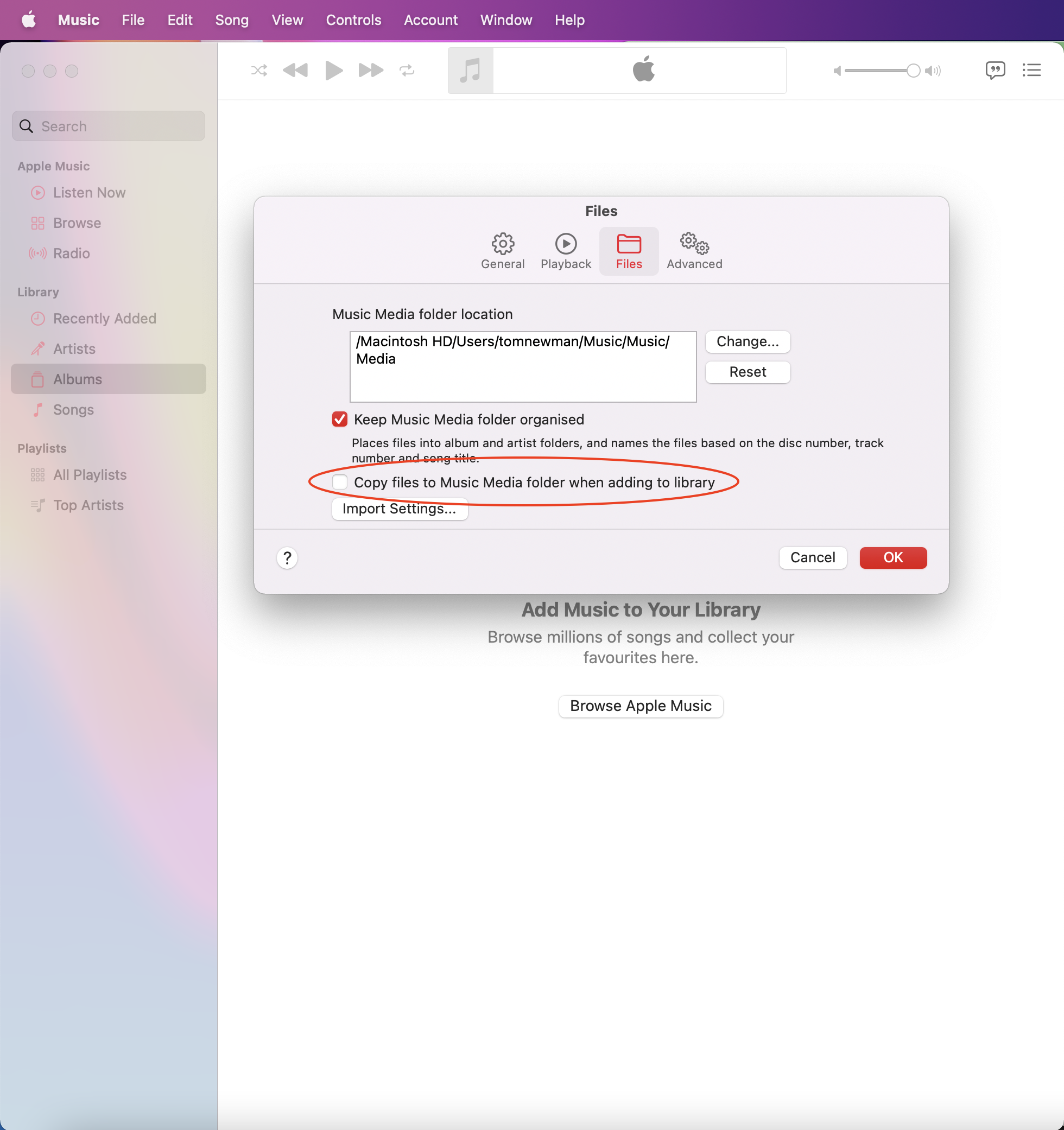Open the Advanced preferences gears tab
The height and width of the screenshot is (1130, 1064).
click(x=694, y=251)
